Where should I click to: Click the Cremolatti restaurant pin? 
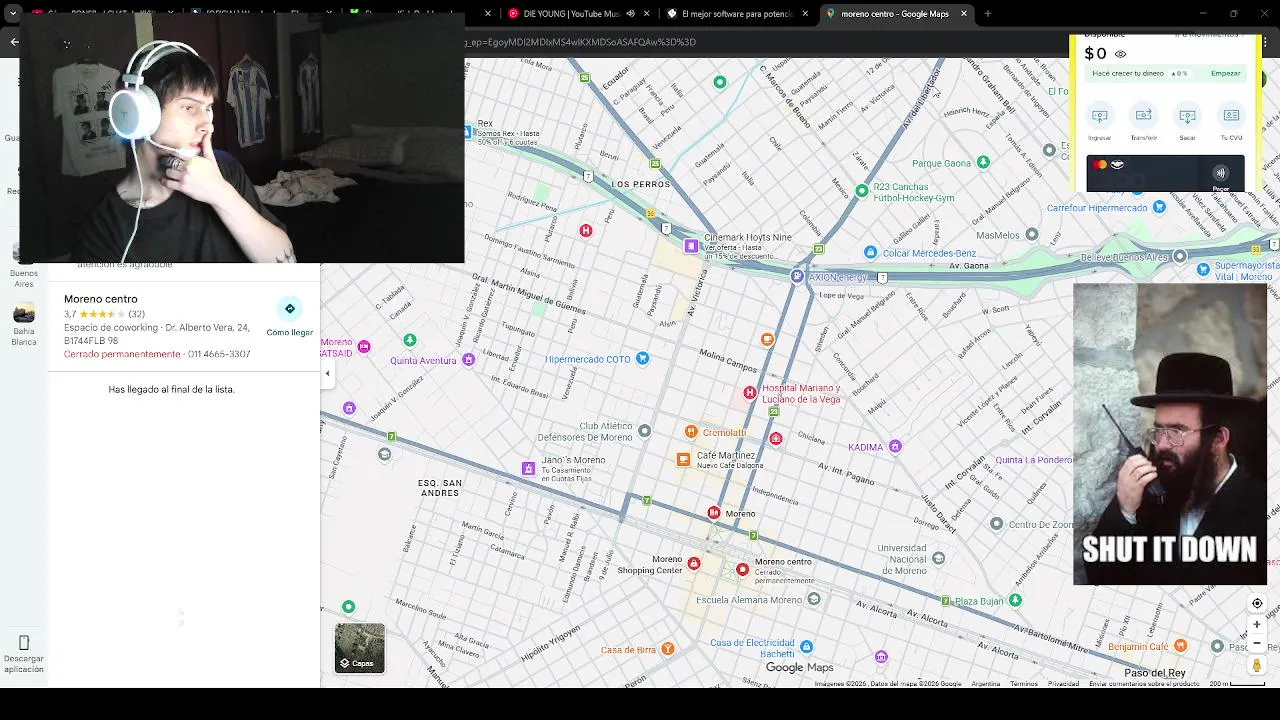tap(690, 431)
